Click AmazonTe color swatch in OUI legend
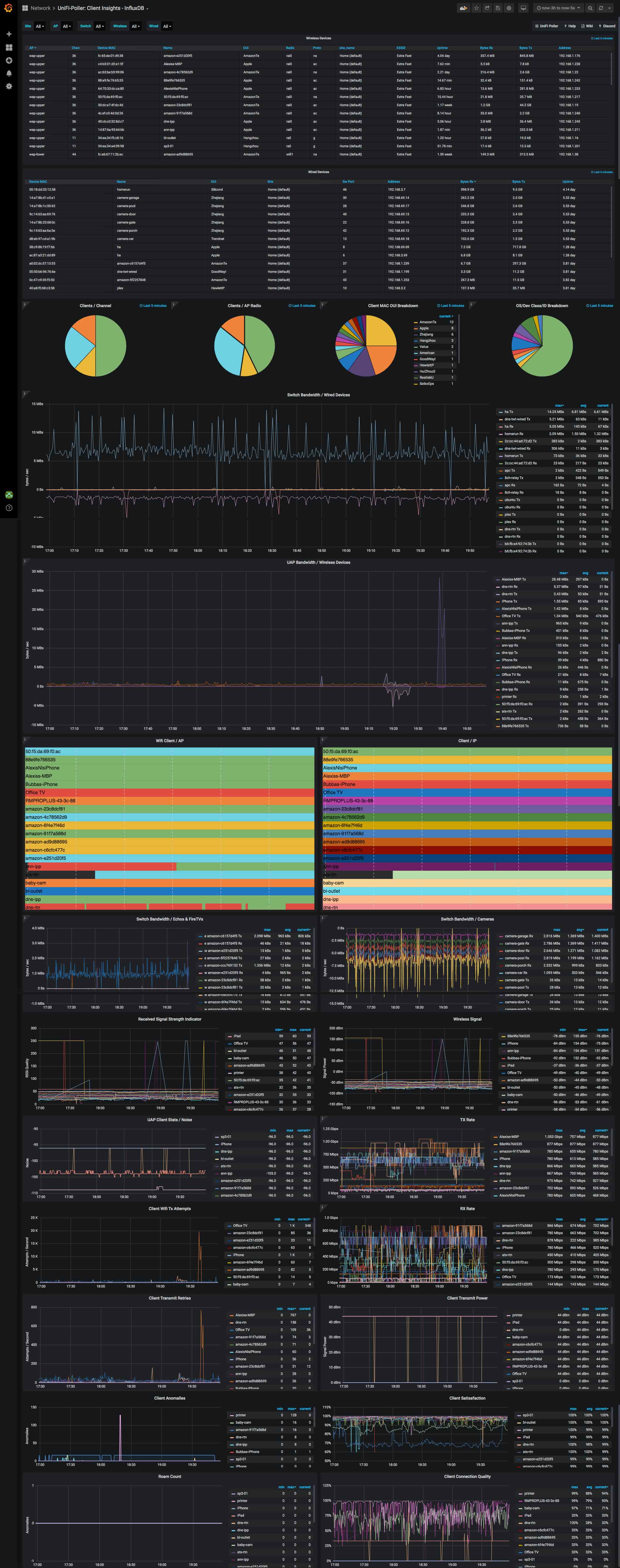620x1568 pixels. pos(416,323)
